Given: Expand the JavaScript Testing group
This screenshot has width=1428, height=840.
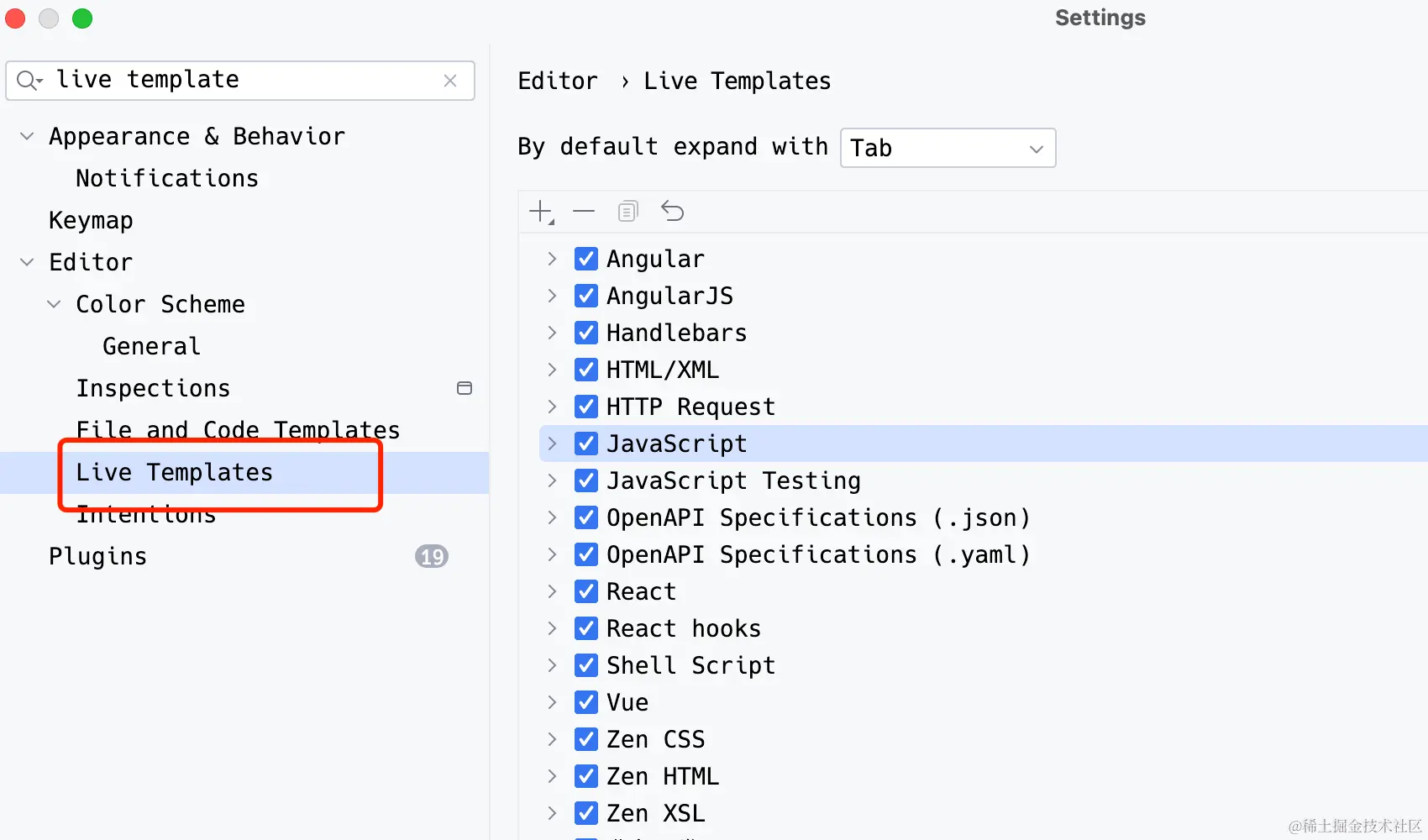Looking at the screenshot, I should tap(552, 480).
